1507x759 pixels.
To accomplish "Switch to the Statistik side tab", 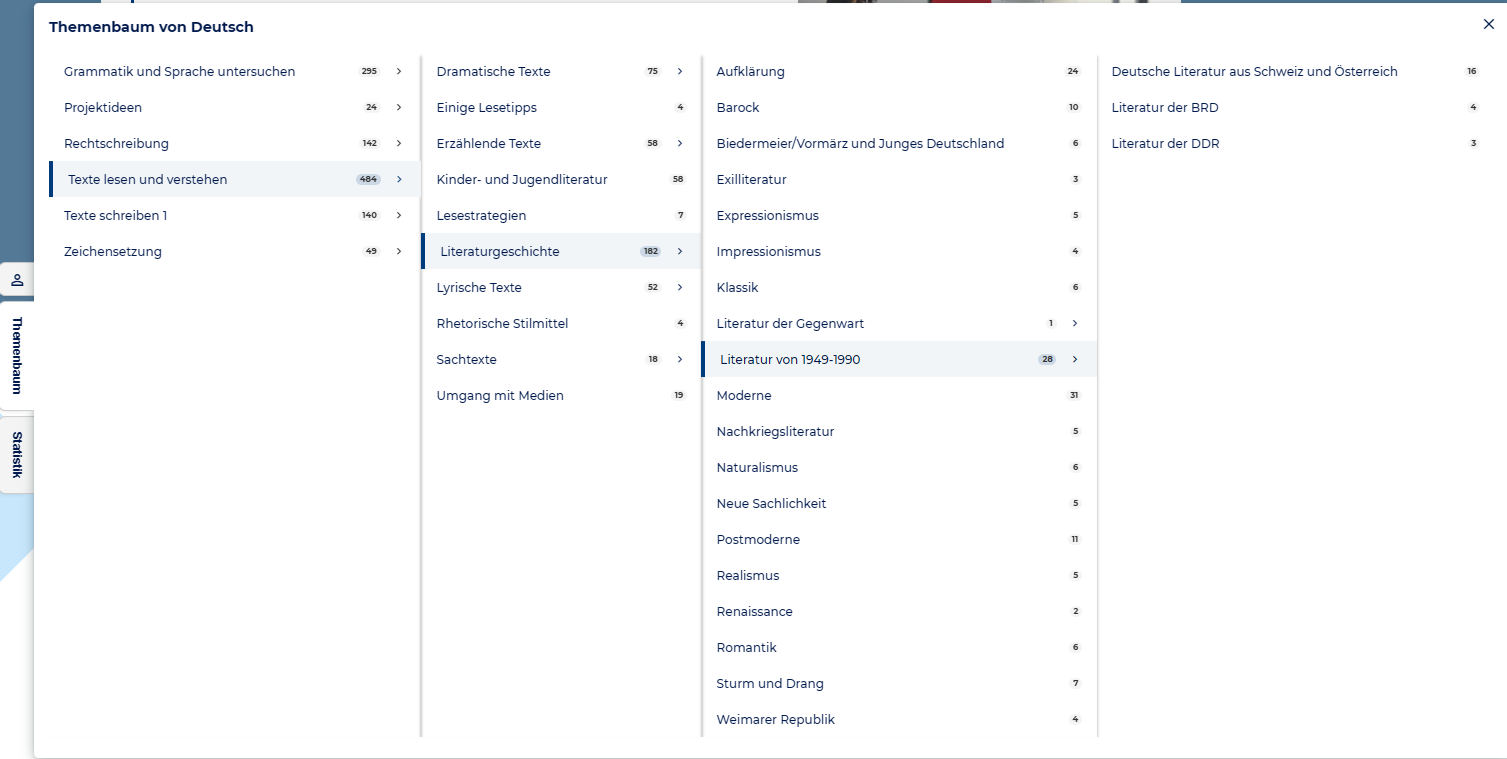I will click(x=16, y=455).
